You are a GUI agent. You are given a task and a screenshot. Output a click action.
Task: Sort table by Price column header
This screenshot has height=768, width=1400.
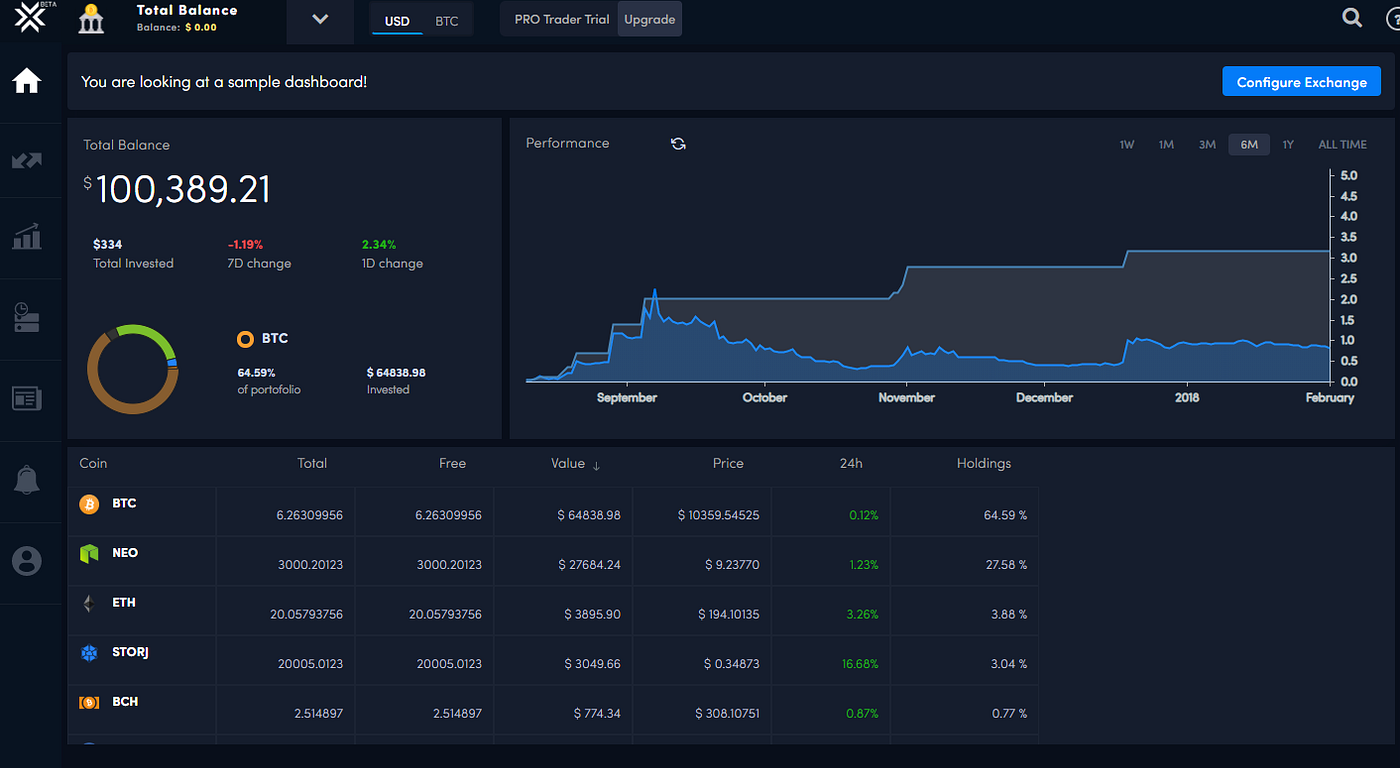[728, 464]
